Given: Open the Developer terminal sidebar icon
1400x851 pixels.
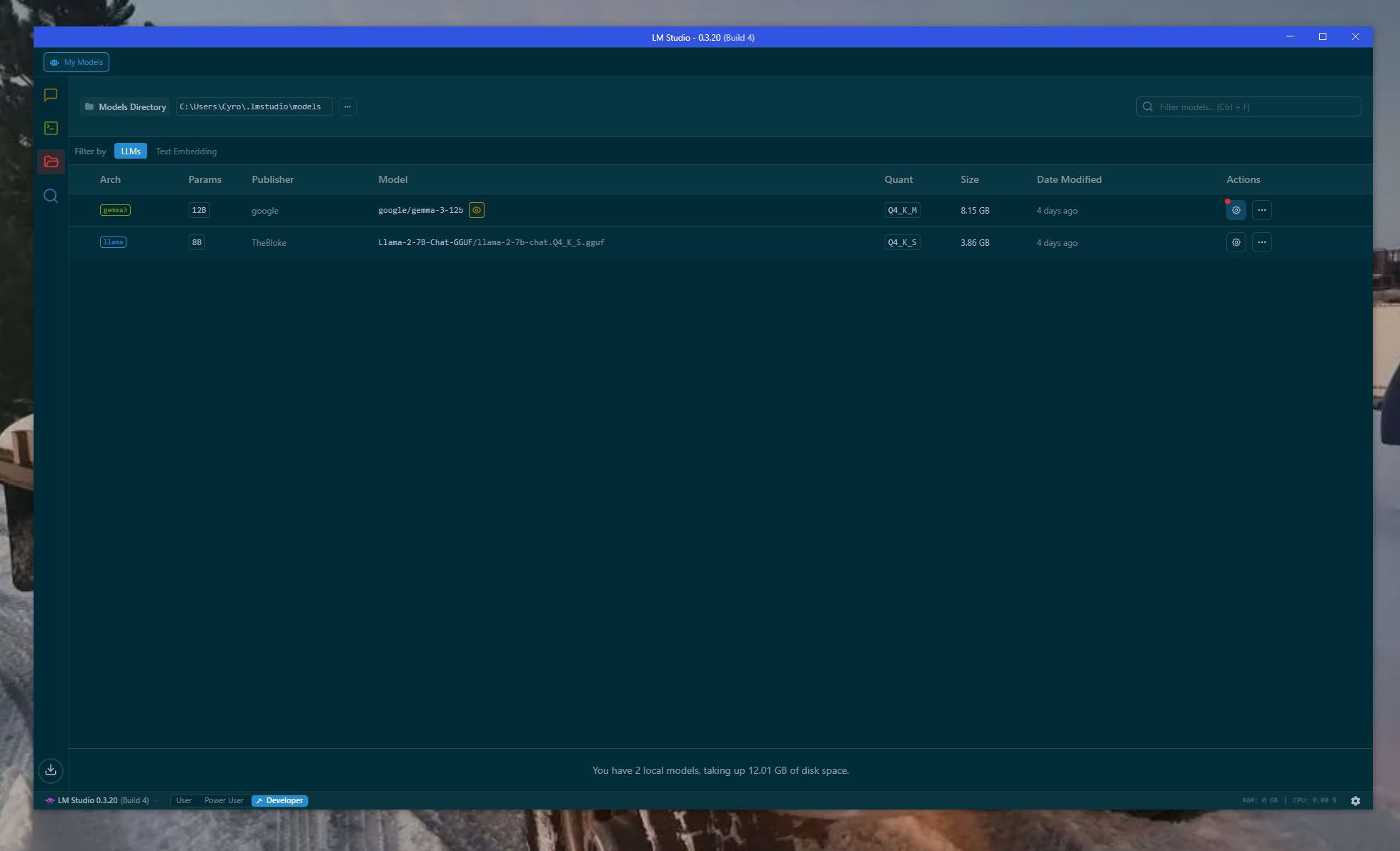Looking at the screenshot, I should click(51, 128).
